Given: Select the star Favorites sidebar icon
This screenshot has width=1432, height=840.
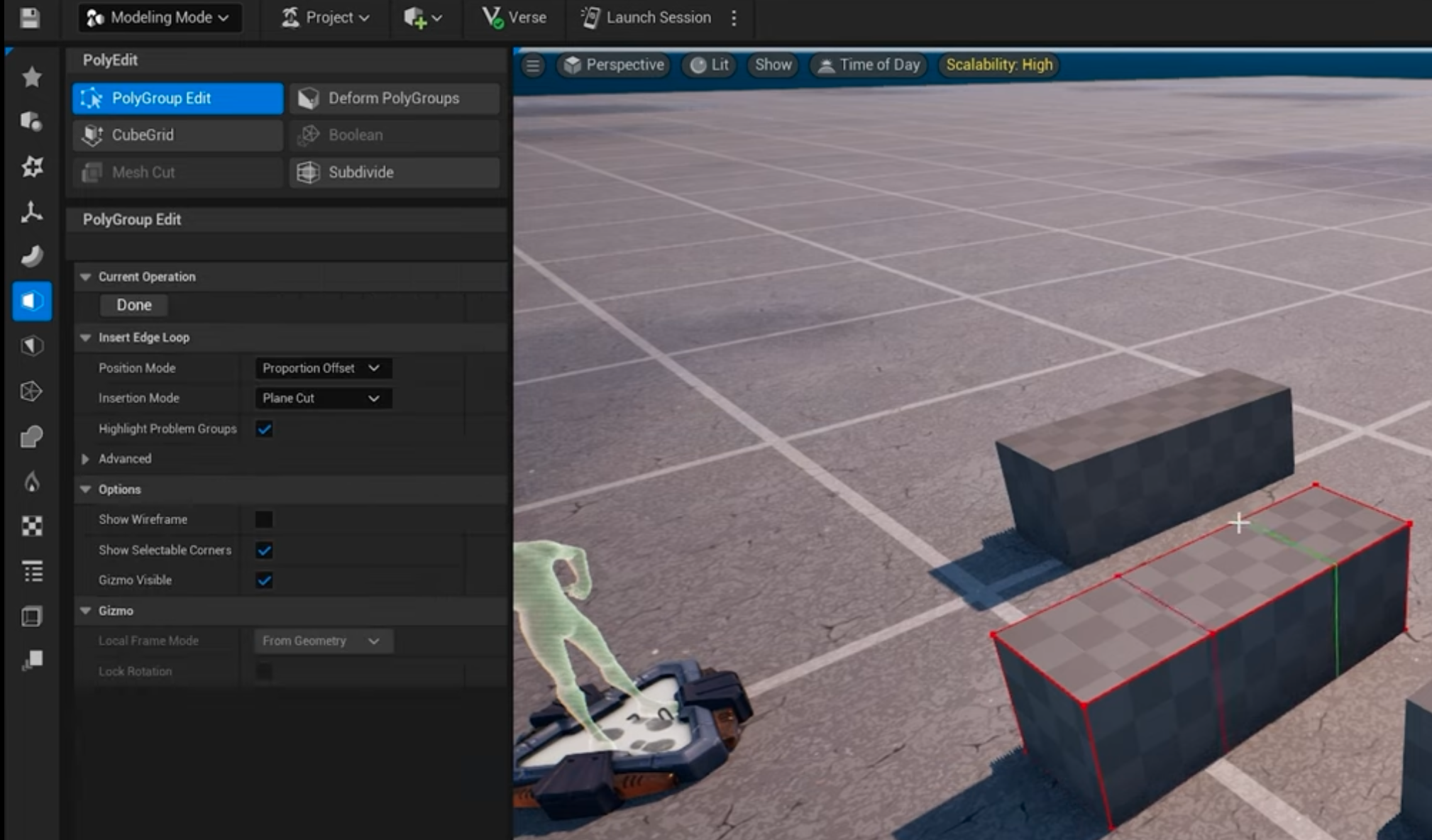Looking at the screenshot, I should click(31, 77).
